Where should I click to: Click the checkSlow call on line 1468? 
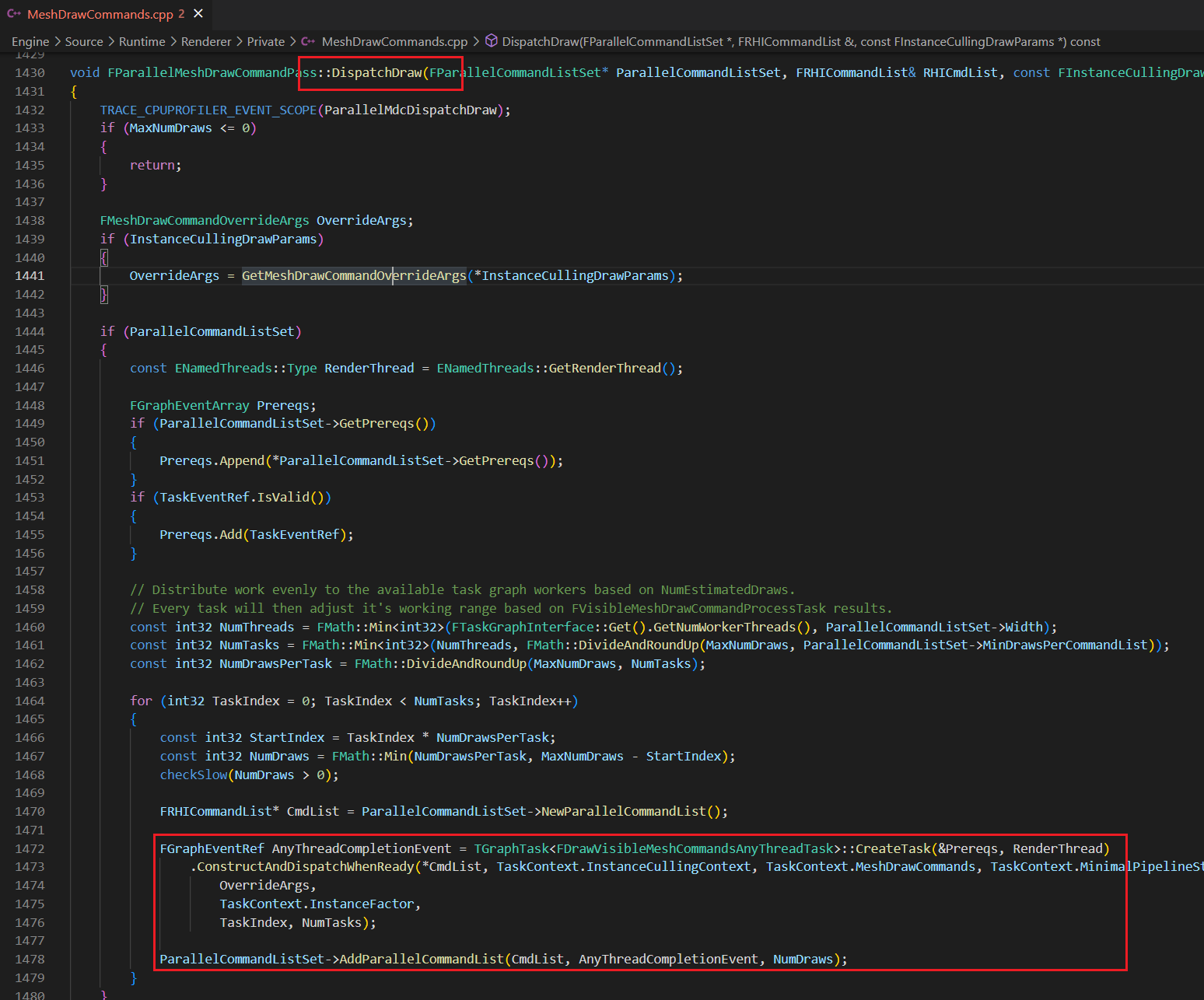click(194, 775)
